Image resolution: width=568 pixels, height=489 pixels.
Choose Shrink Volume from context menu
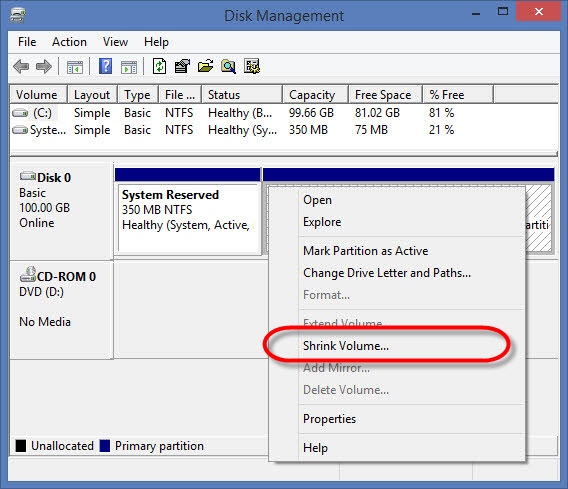click(x=346, y=346)
